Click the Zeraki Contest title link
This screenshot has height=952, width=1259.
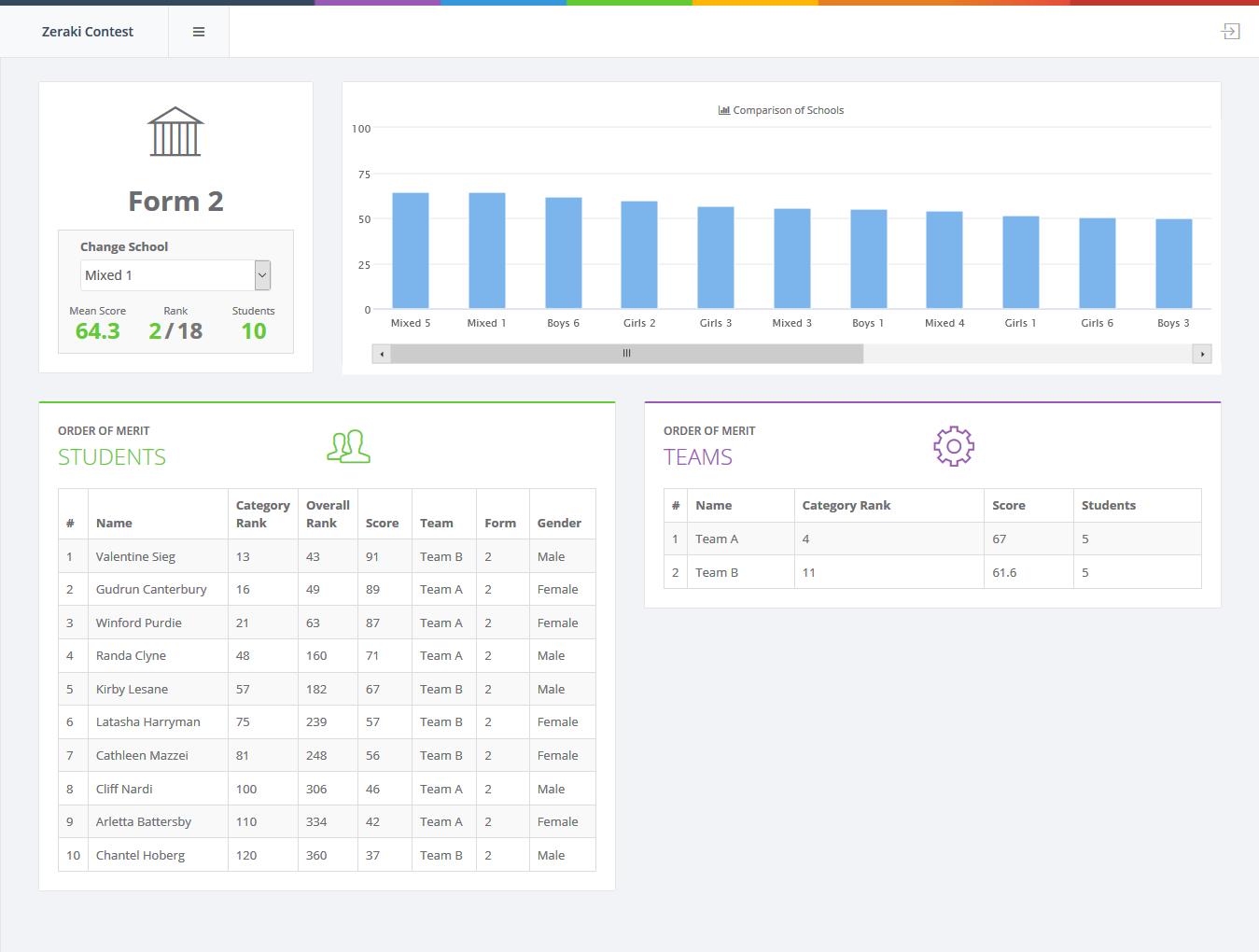[88, 32]
